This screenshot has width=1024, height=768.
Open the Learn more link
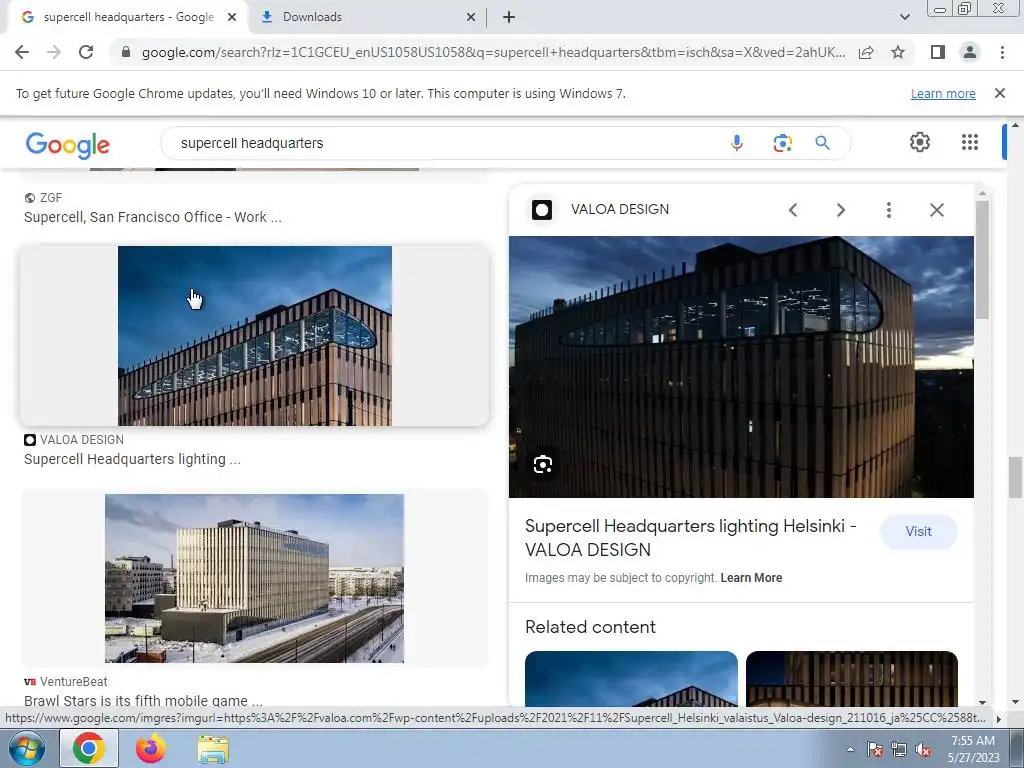tap(943, 93)
